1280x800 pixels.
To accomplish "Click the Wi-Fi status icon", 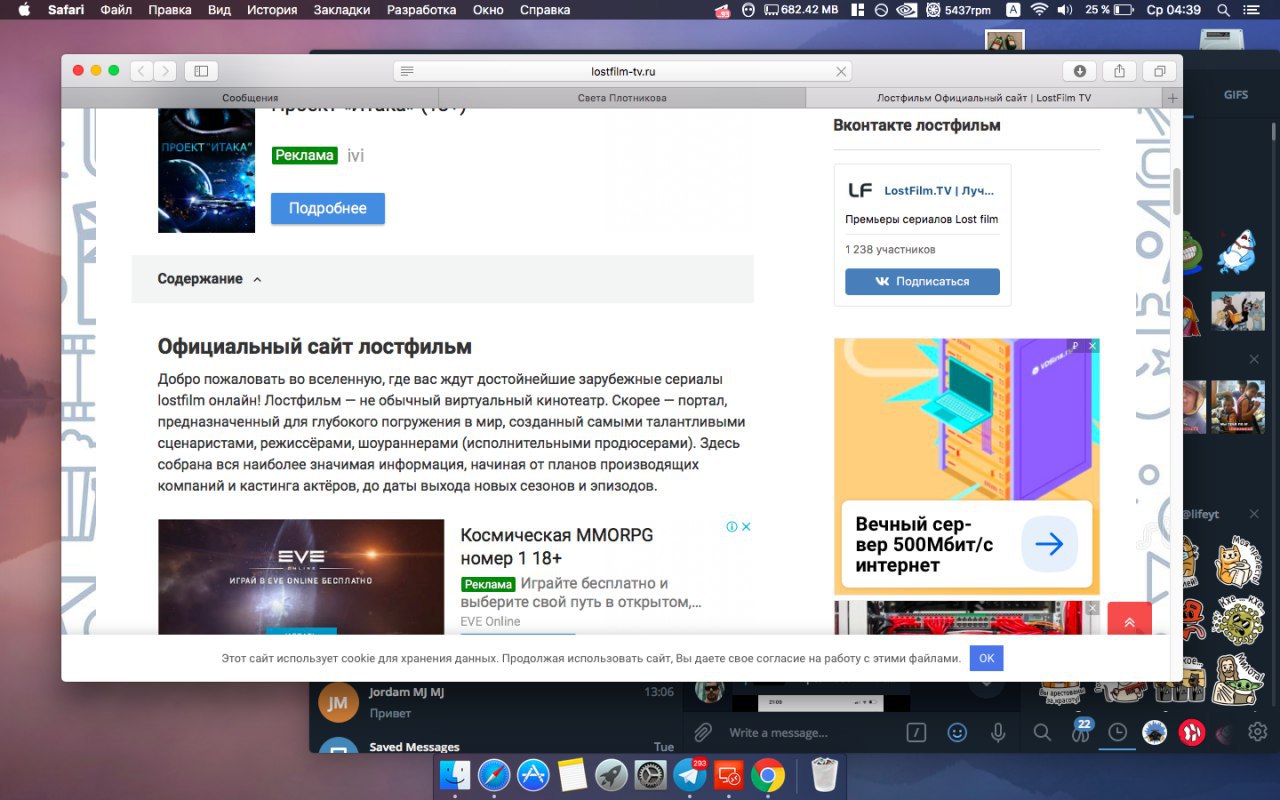I will coord(1039,10).
